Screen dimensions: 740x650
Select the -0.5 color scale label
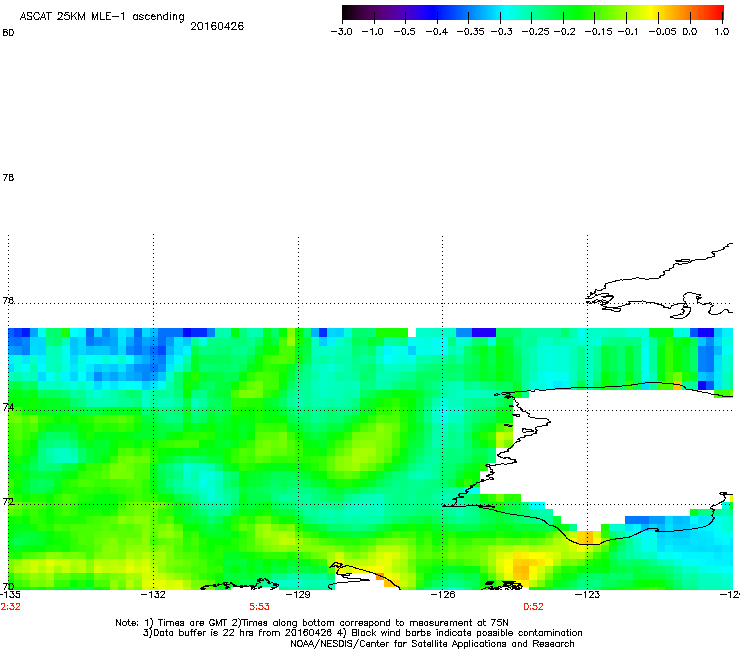[404, 32]
